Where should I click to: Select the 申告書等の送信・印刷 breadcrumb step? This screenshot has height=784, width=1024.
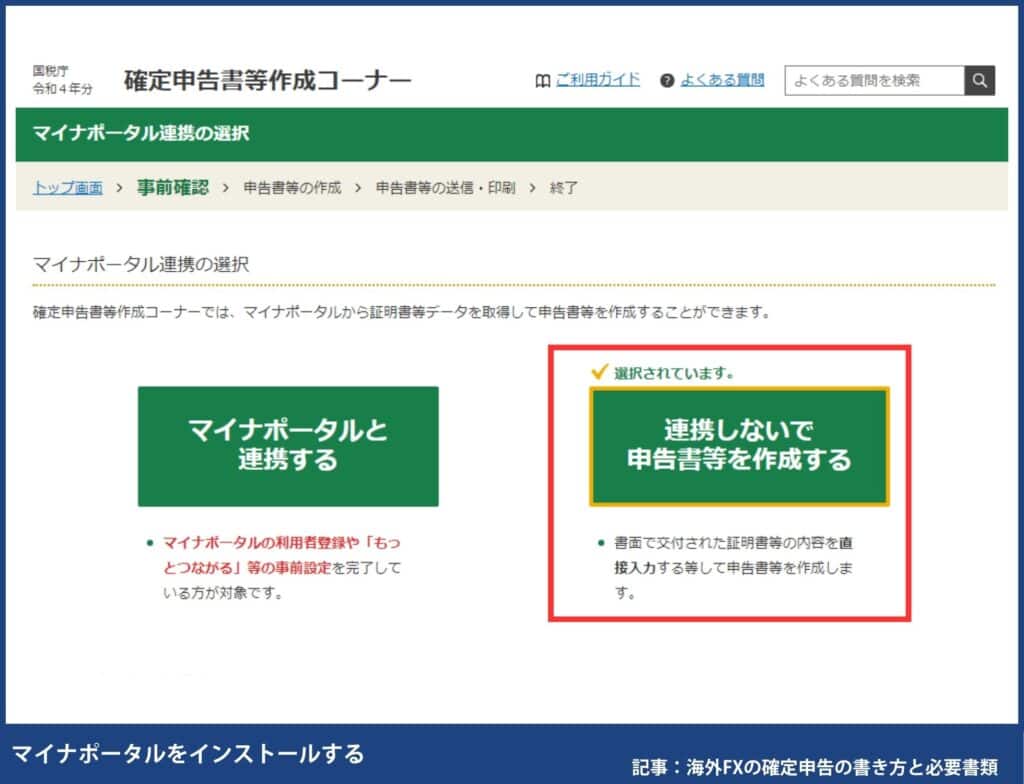445,188
